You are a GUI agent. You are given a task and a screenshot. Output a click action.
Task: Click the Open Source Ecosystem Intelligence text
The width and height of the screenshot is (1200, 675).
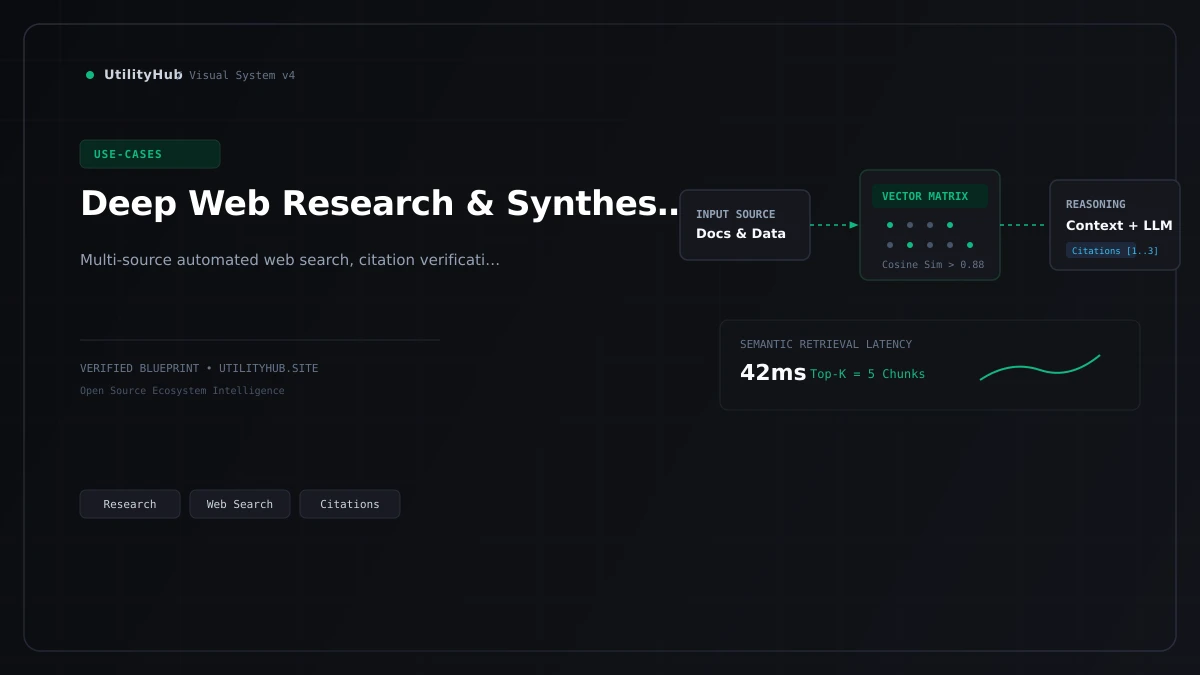[182, 391]
